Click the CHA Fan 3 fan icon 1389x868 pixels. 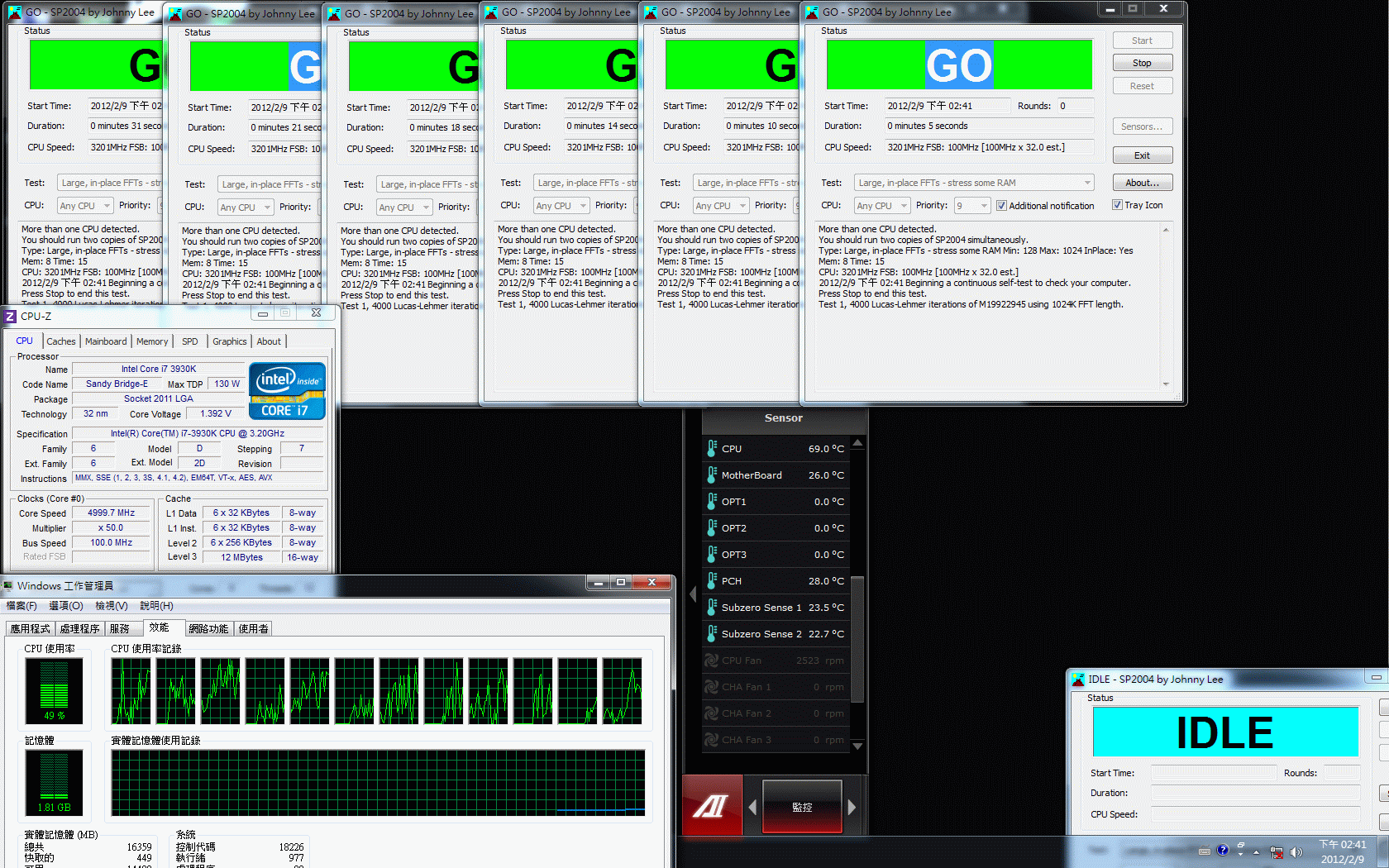[711, 739]
